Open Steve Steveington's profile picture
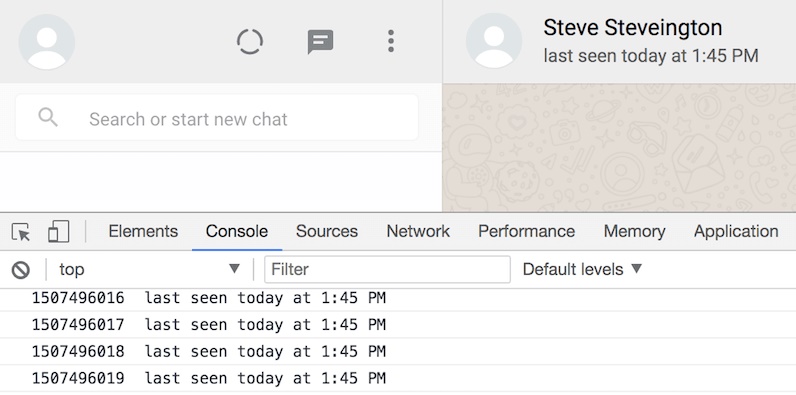Image resolution: width=796 pixels, height=395 pixels. pyautogui.click(x=493, y=41)
